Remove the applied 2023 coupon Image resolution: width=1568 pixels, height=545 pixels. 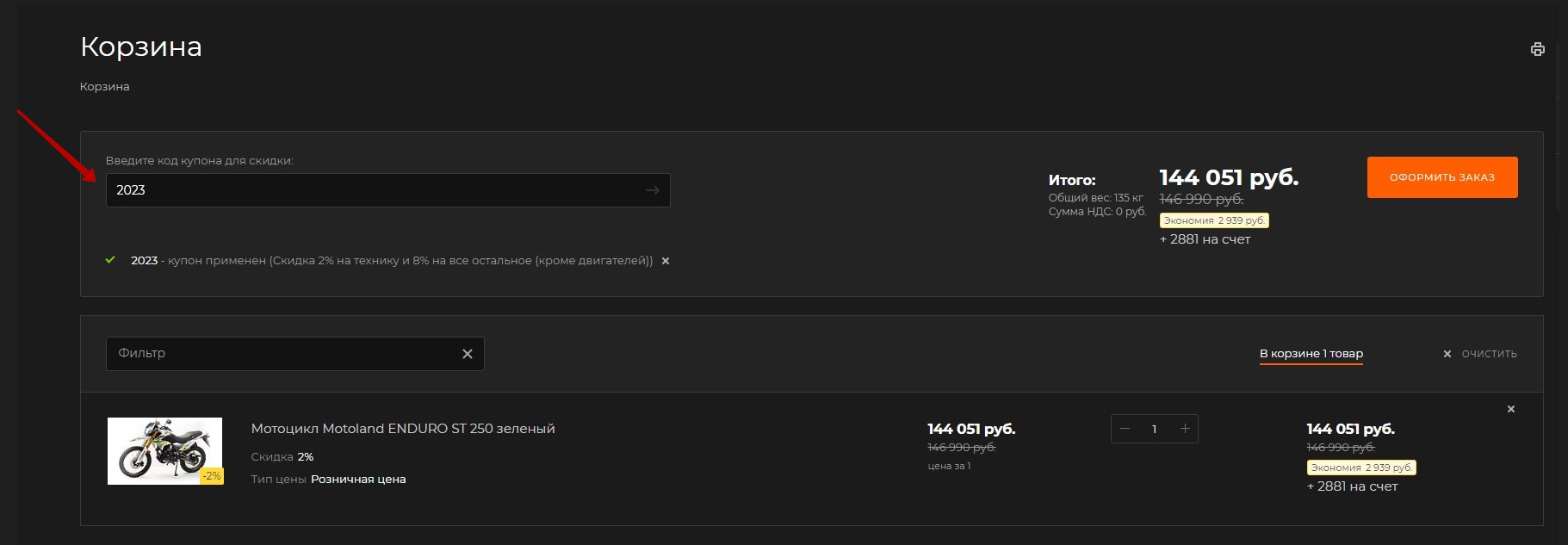(x=665, y=261)
